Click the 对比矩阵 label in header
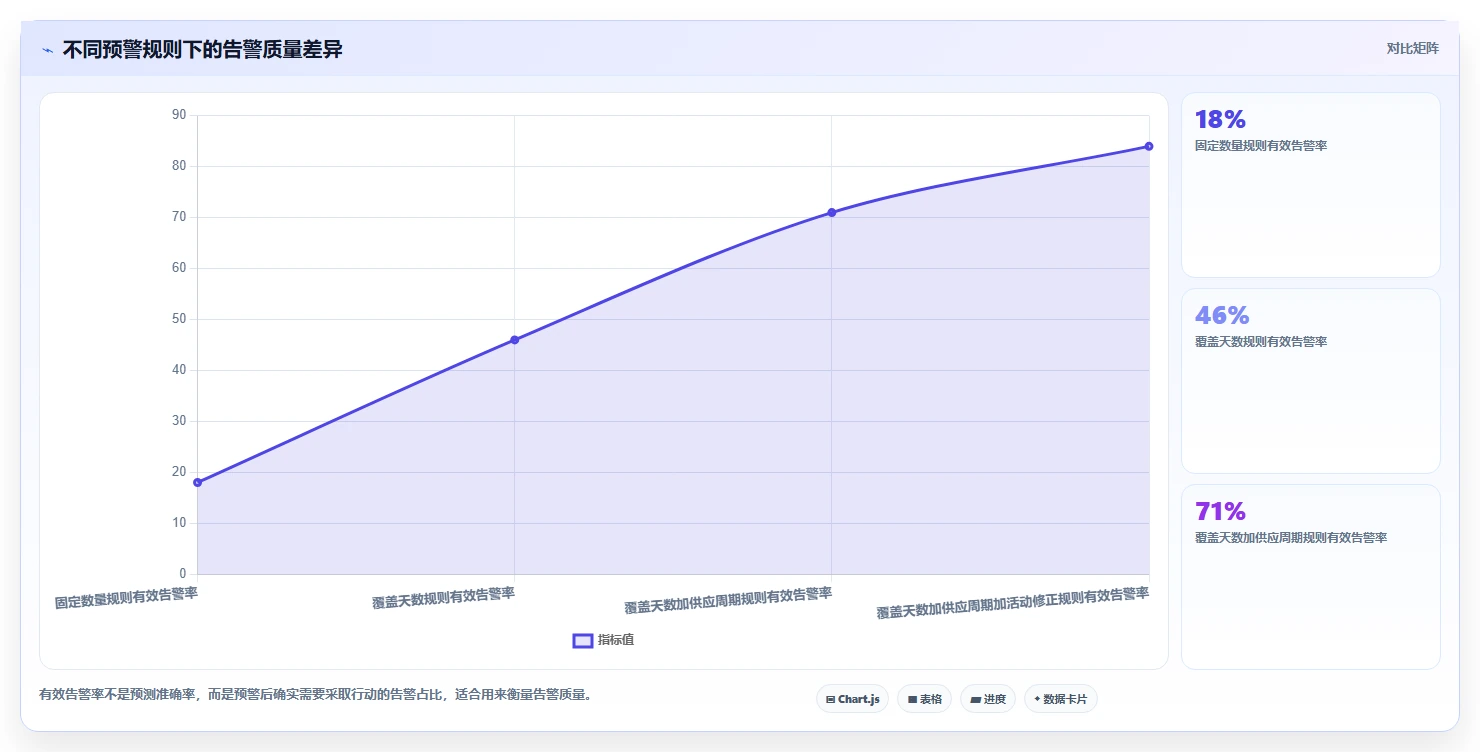 click(x=1413, y=48)
